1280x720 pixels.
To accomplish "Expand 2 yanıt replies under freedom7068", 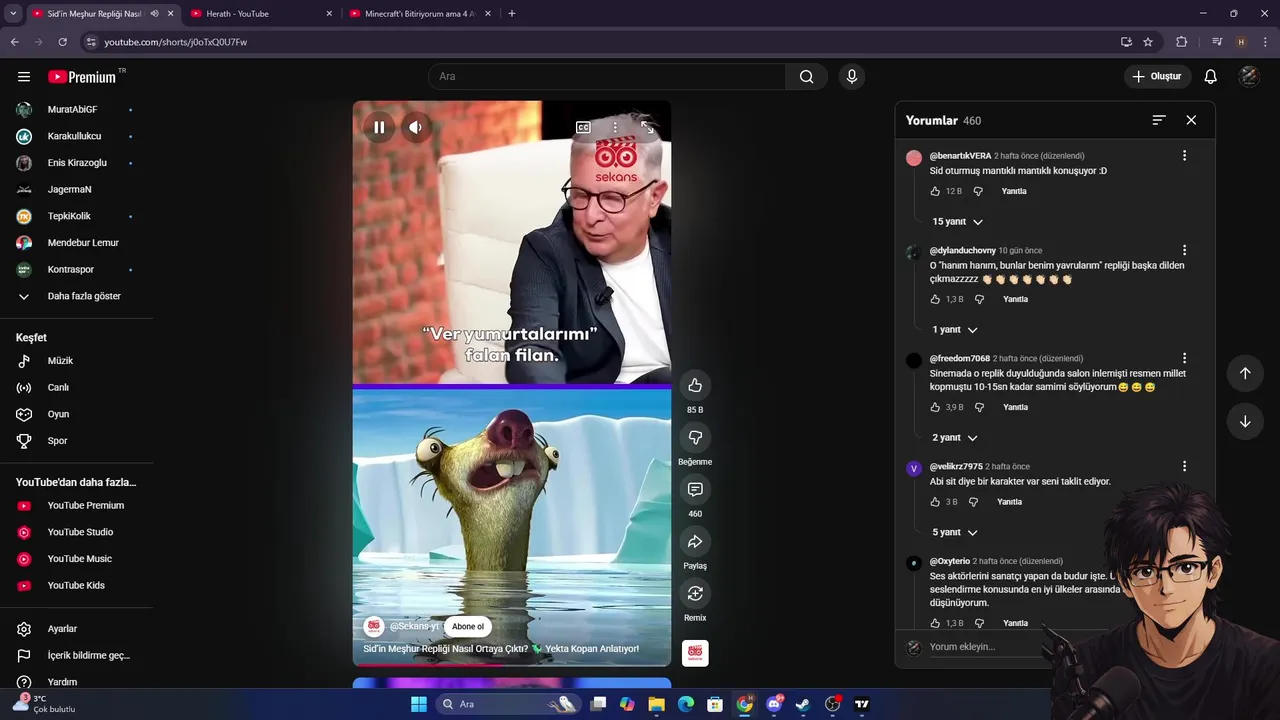I will [954, 438].
